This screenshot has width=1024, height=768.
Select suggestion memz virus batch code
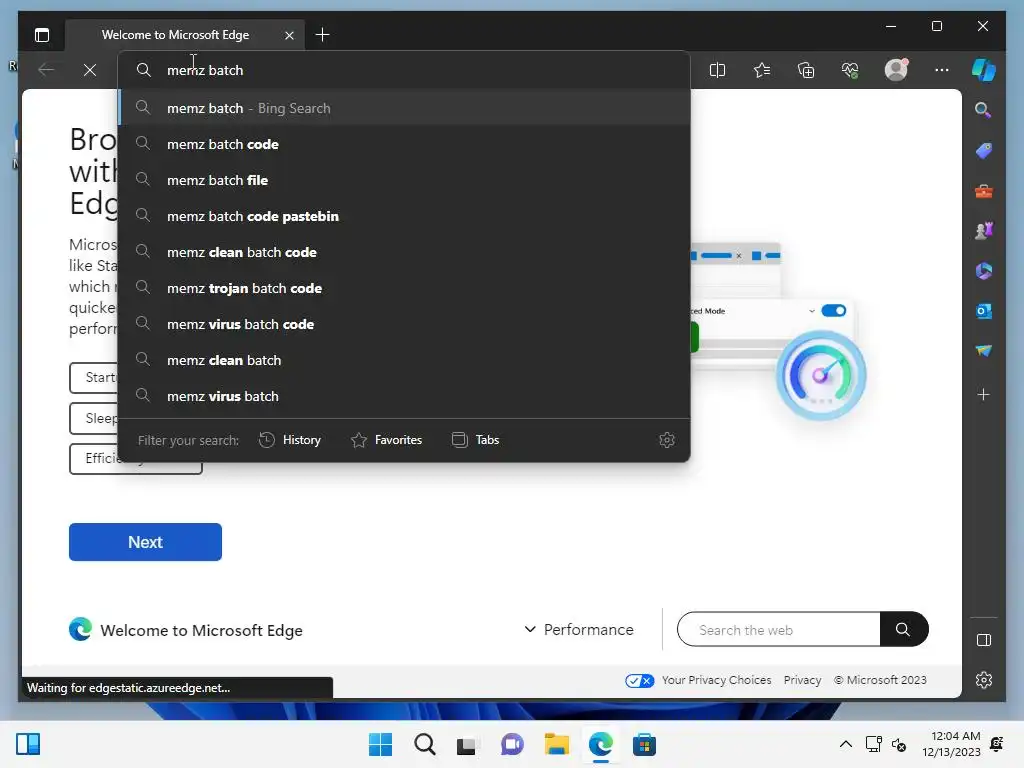click(x=404, y=324)
